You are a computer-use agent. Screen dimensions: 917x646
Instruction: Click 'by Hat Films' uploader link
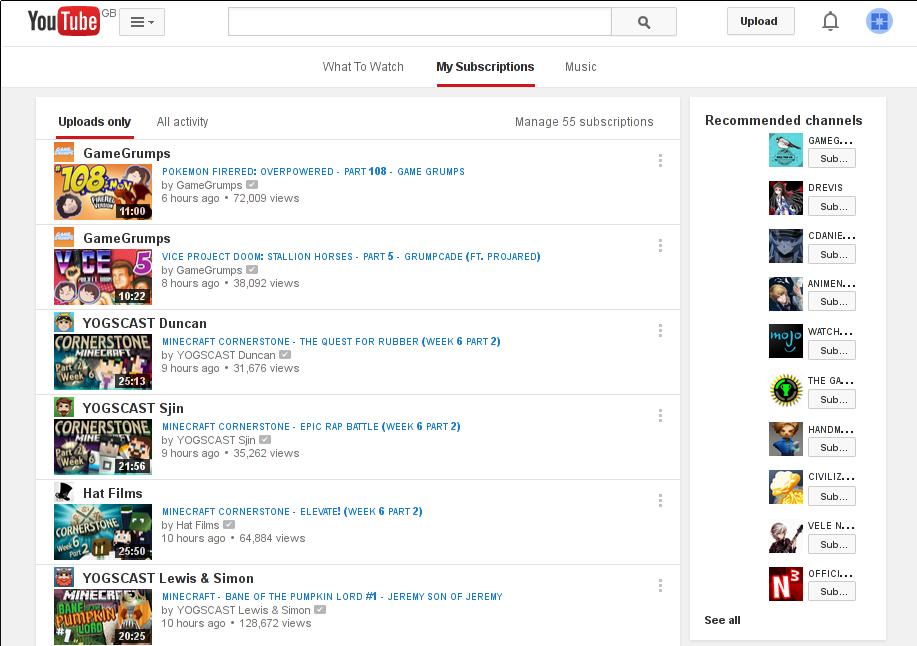coord(191,525)
